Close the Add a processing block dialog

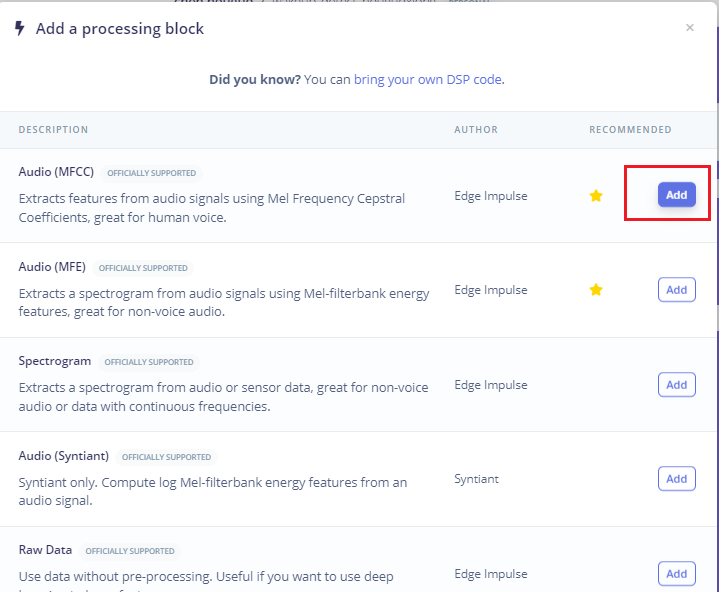(690, 28)
